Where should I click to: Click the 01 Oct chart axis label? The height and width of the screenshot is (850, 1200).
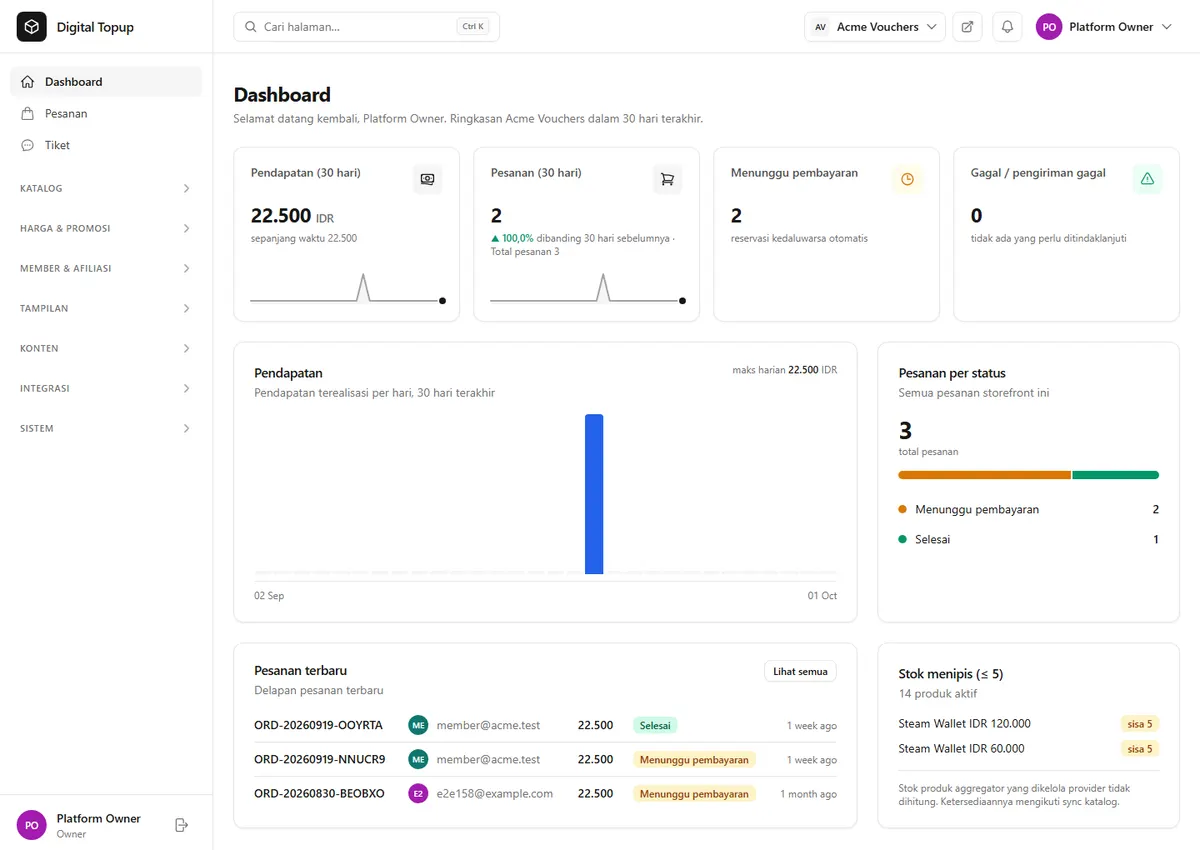(822, 596)
